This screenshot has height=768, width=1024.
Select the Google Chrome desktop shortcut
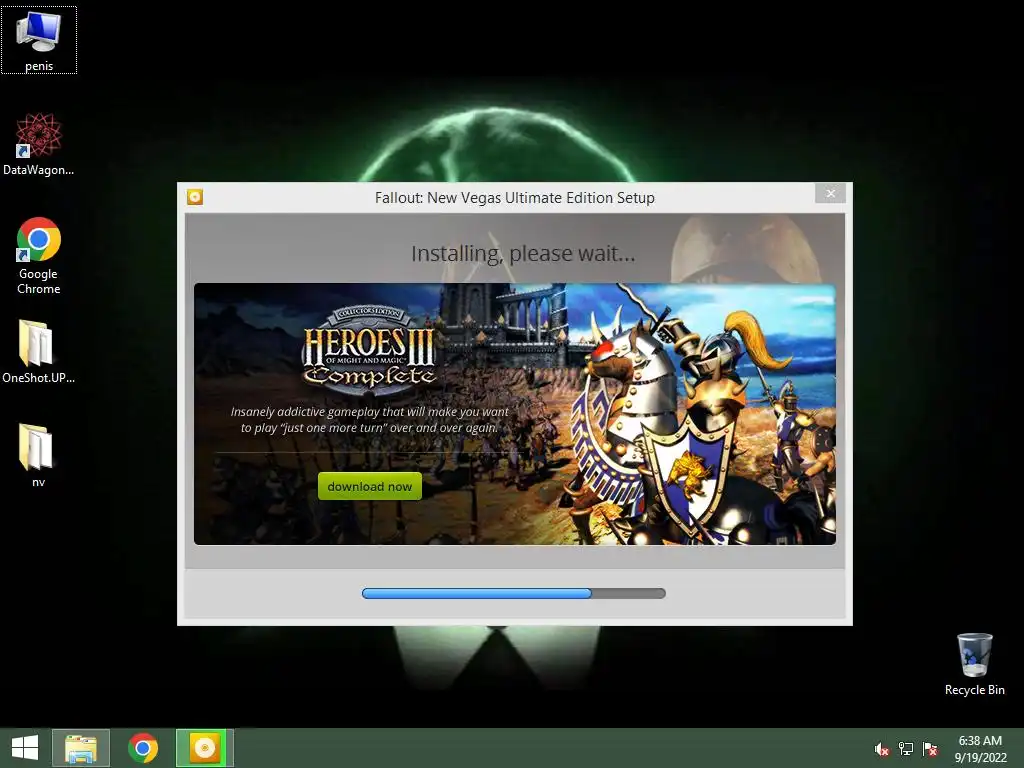(x=39, y=256)
